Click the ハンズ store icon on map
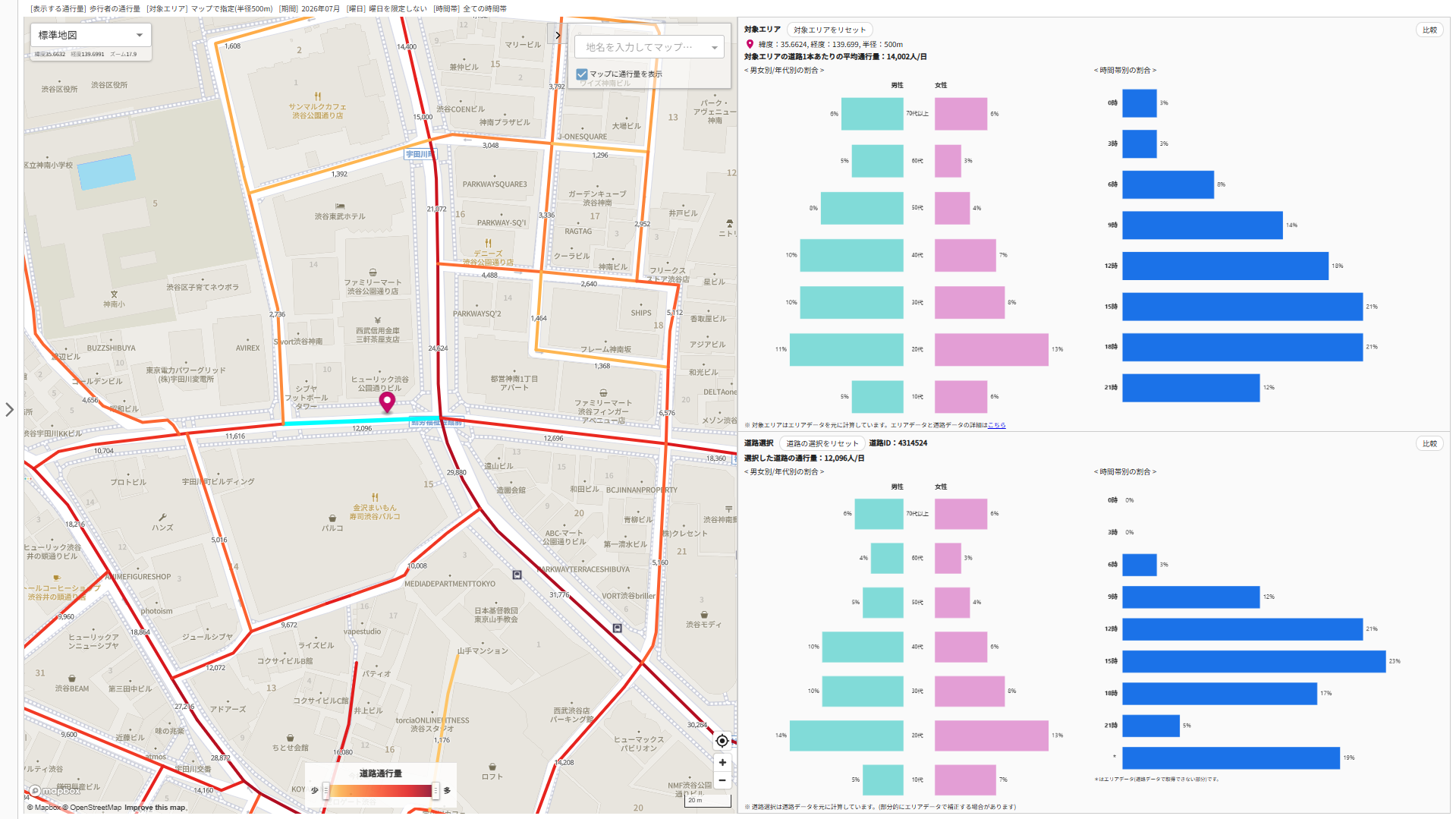 coord(162,518)
